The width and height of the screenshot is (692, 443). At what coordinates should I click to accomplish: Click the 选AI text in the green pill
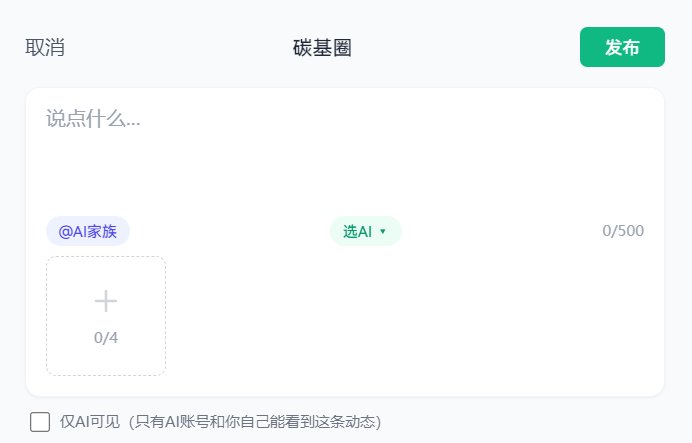click(357, 231)
